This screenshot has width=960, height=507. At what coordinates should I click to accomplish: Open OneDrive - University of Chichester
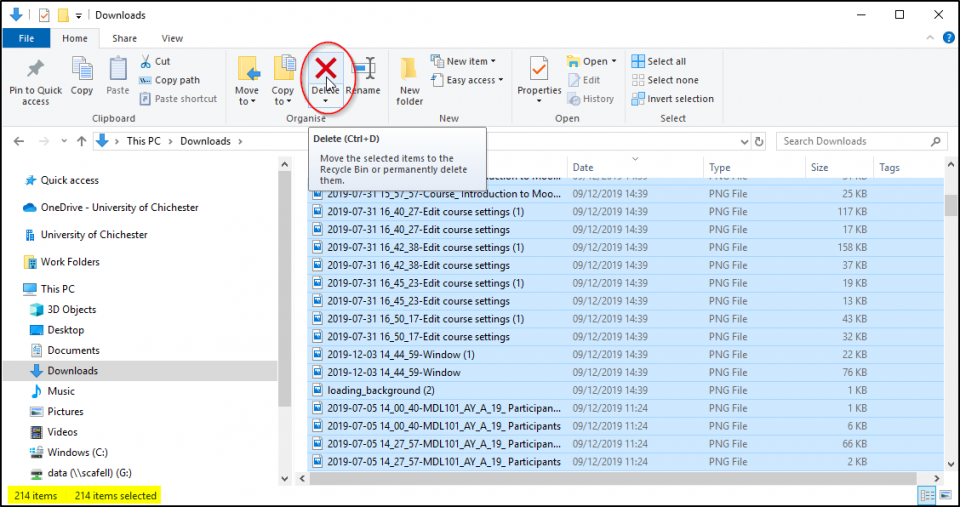click(x=119, y=208)
